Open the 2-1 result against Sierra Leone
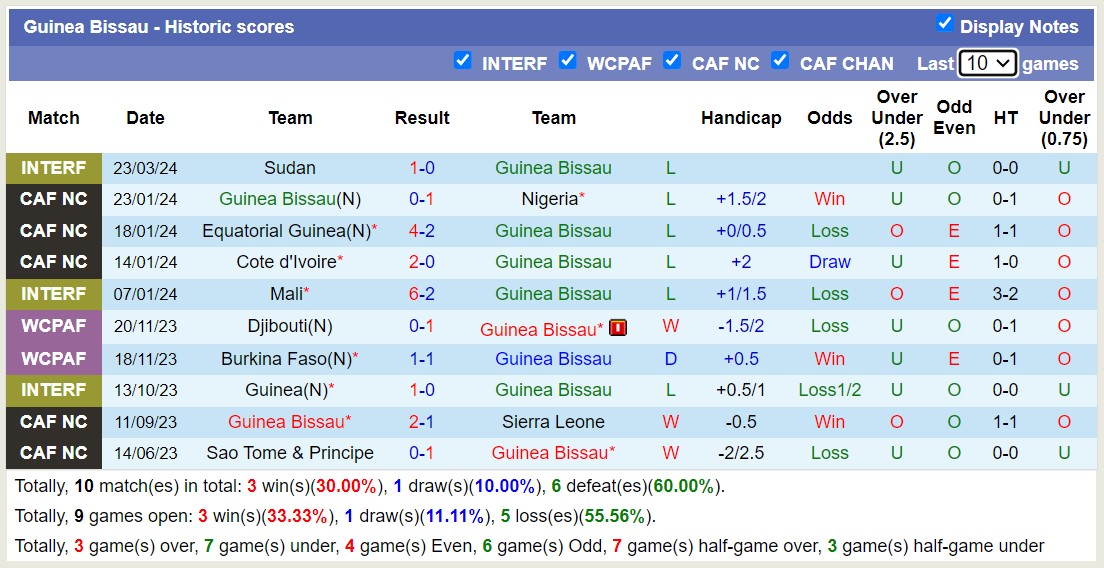The height and width of the screenshot is (568, 1104). (x=421, y=422)
